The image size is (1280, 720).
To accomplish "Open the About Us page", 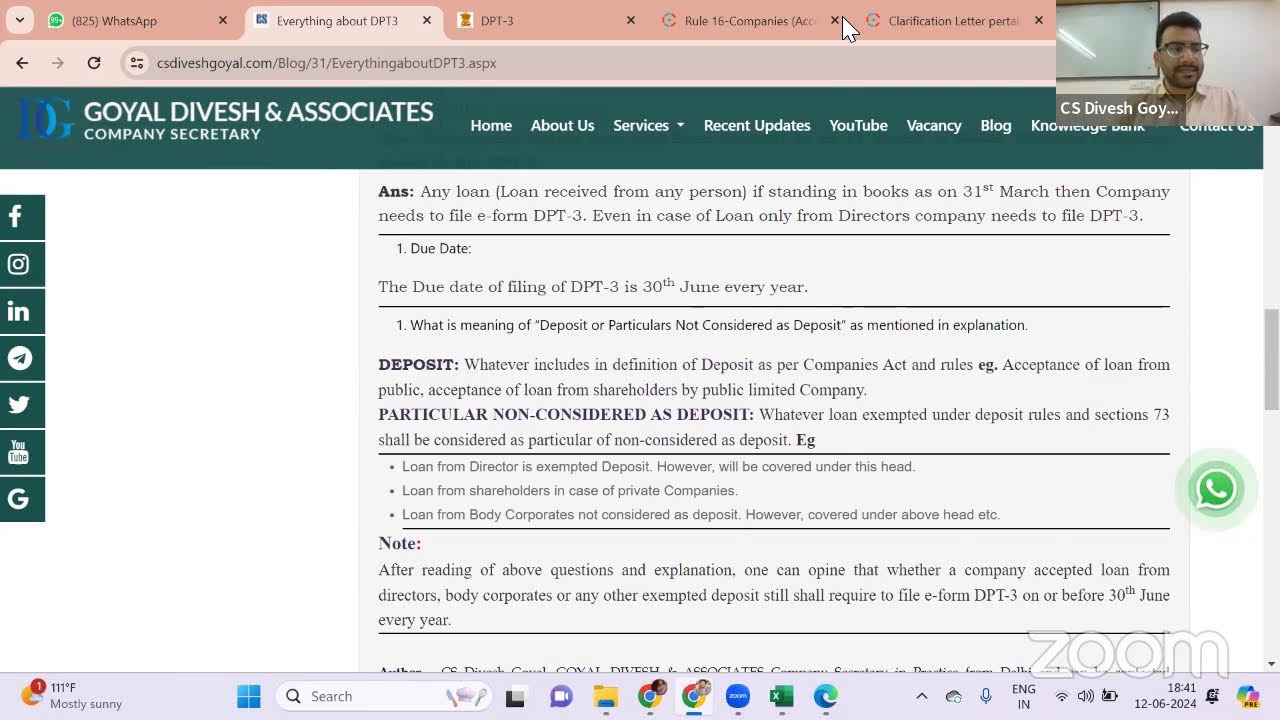I will [x=562, y=125].
